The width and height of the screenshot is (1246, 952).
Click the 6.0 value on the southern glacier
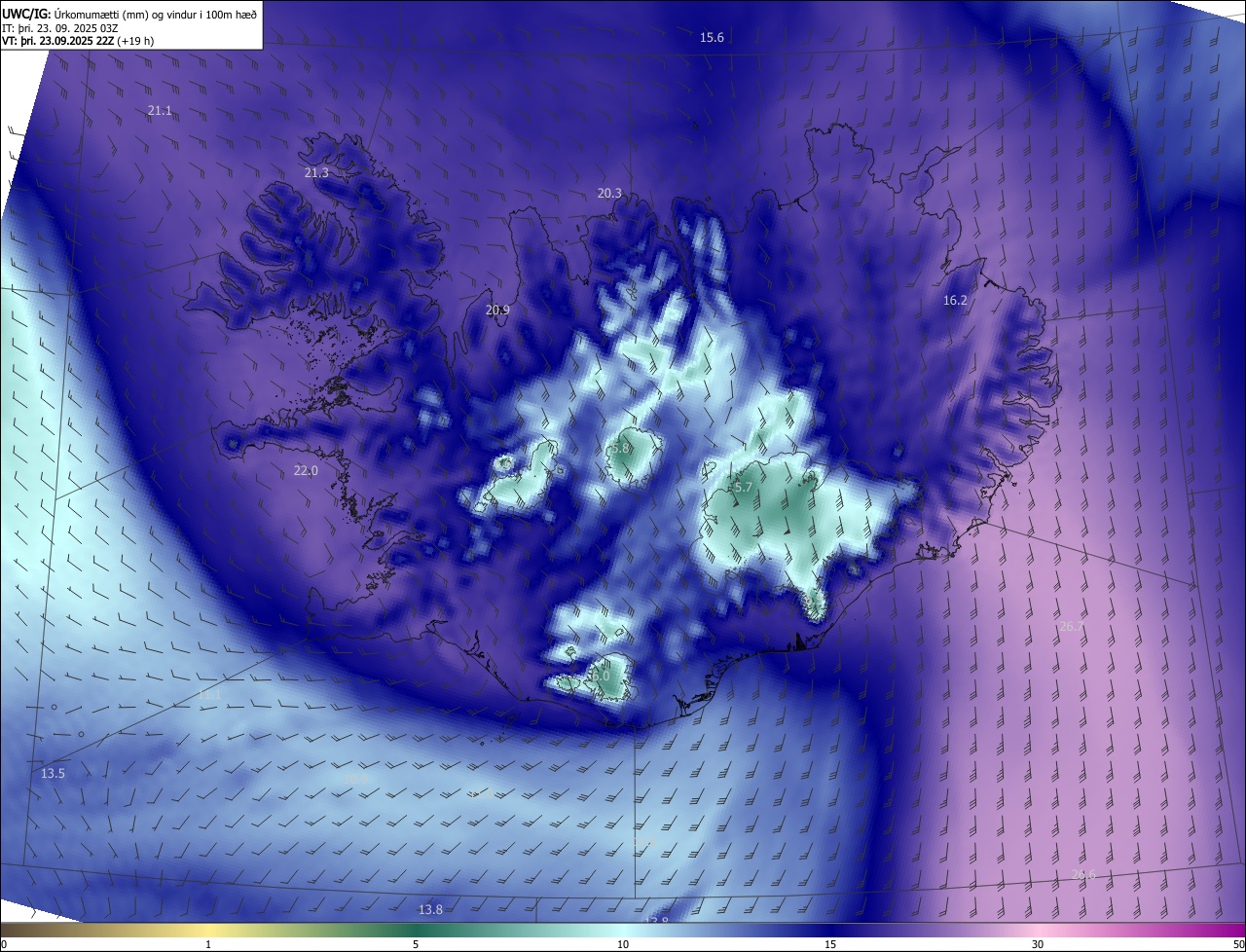(600, 676)
